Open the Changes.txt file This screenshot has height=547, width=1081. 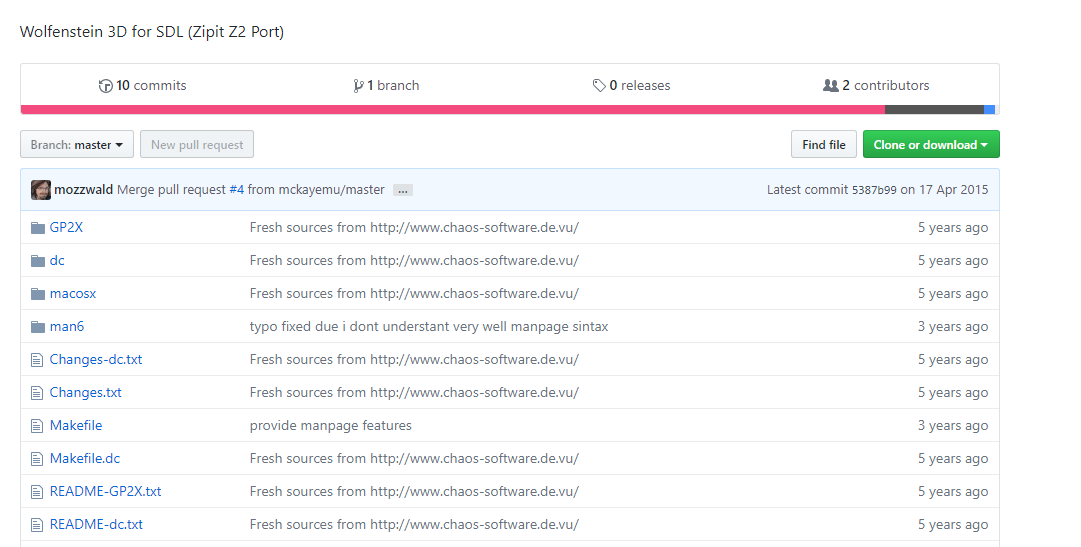85,393
